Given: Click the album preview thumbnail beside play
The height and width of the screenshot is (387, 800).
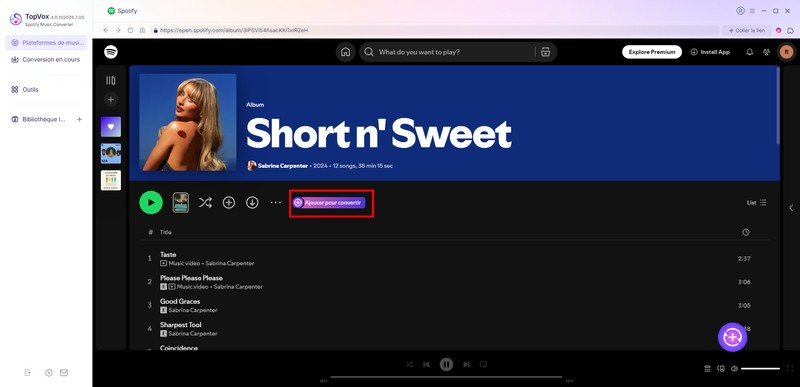Looking at the screenshot, I should pos(181,202).
